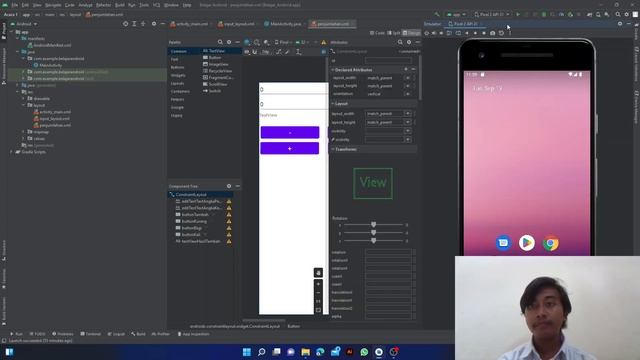Adjust the first rotation slider
Screen dimensions: 640x360
373,225
